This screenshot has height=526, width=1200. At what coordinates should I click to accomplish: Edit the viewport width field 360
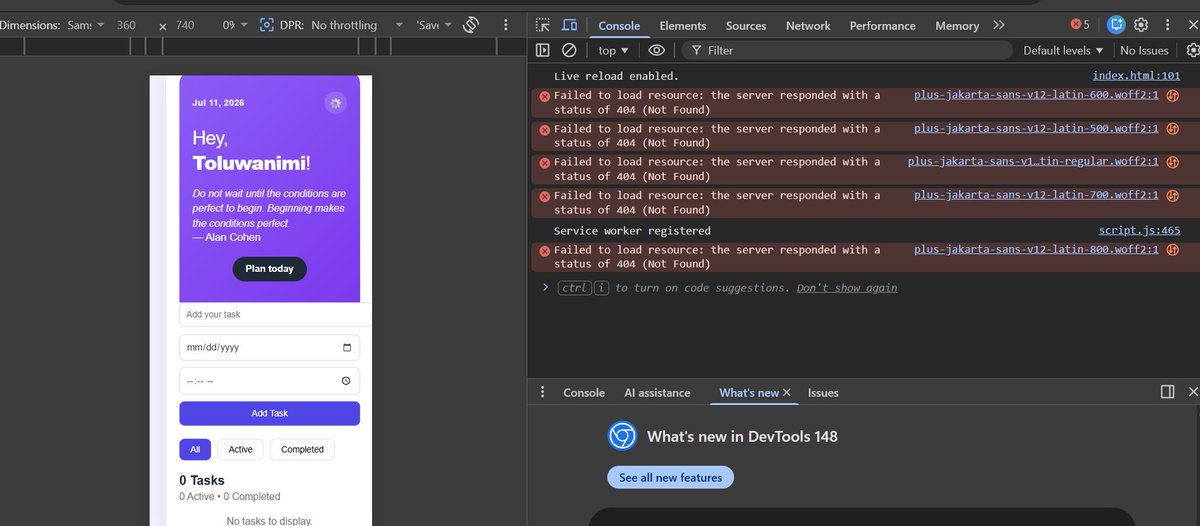(x=126, y=24)
